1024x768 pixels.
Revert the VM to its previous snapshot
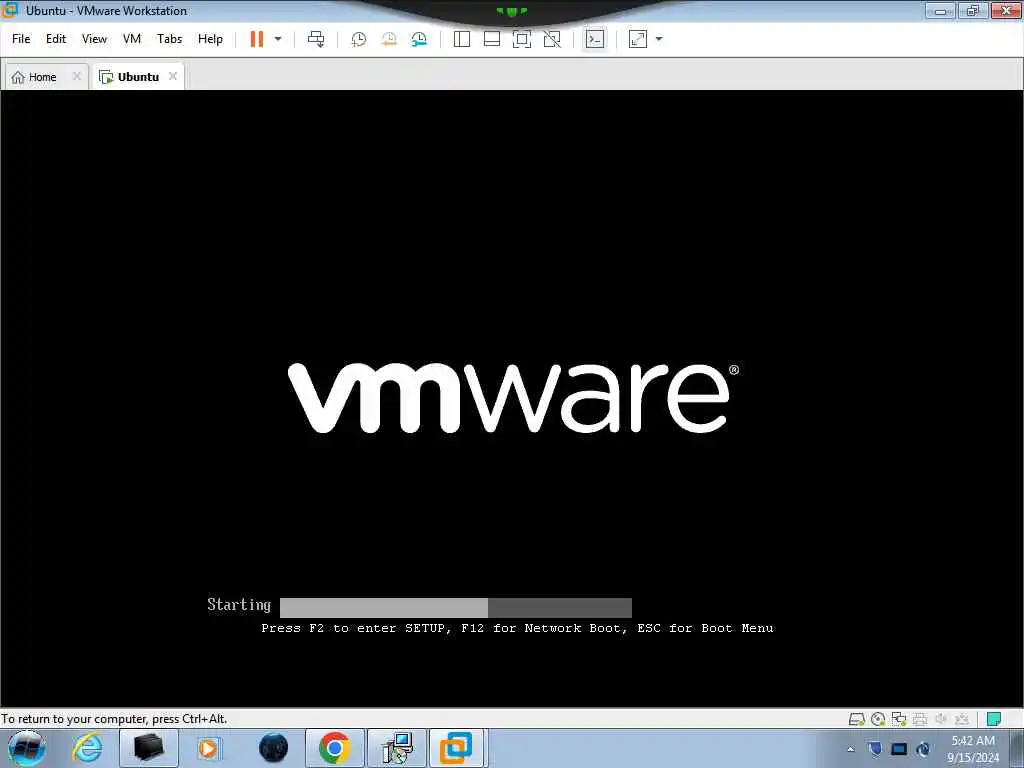(389, 39)
